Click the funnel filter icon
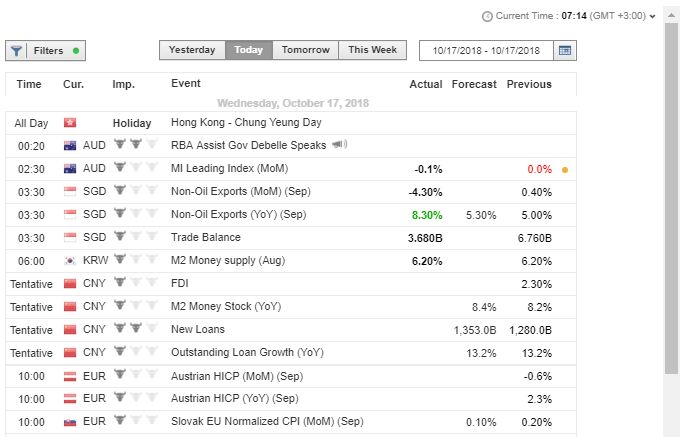This screenshot has width=684, height=437. (18, 50)
